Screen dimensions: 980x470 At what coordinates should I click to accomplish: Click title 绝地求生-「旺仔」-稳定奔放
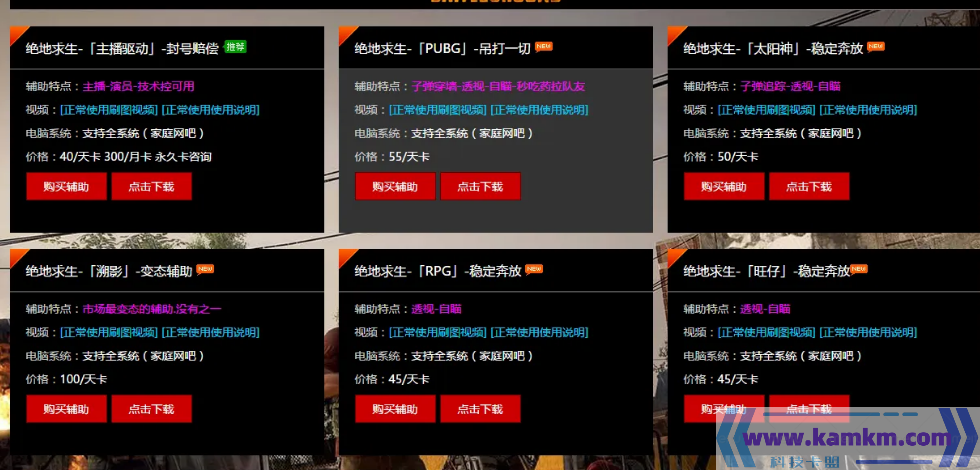coord(766,271)
